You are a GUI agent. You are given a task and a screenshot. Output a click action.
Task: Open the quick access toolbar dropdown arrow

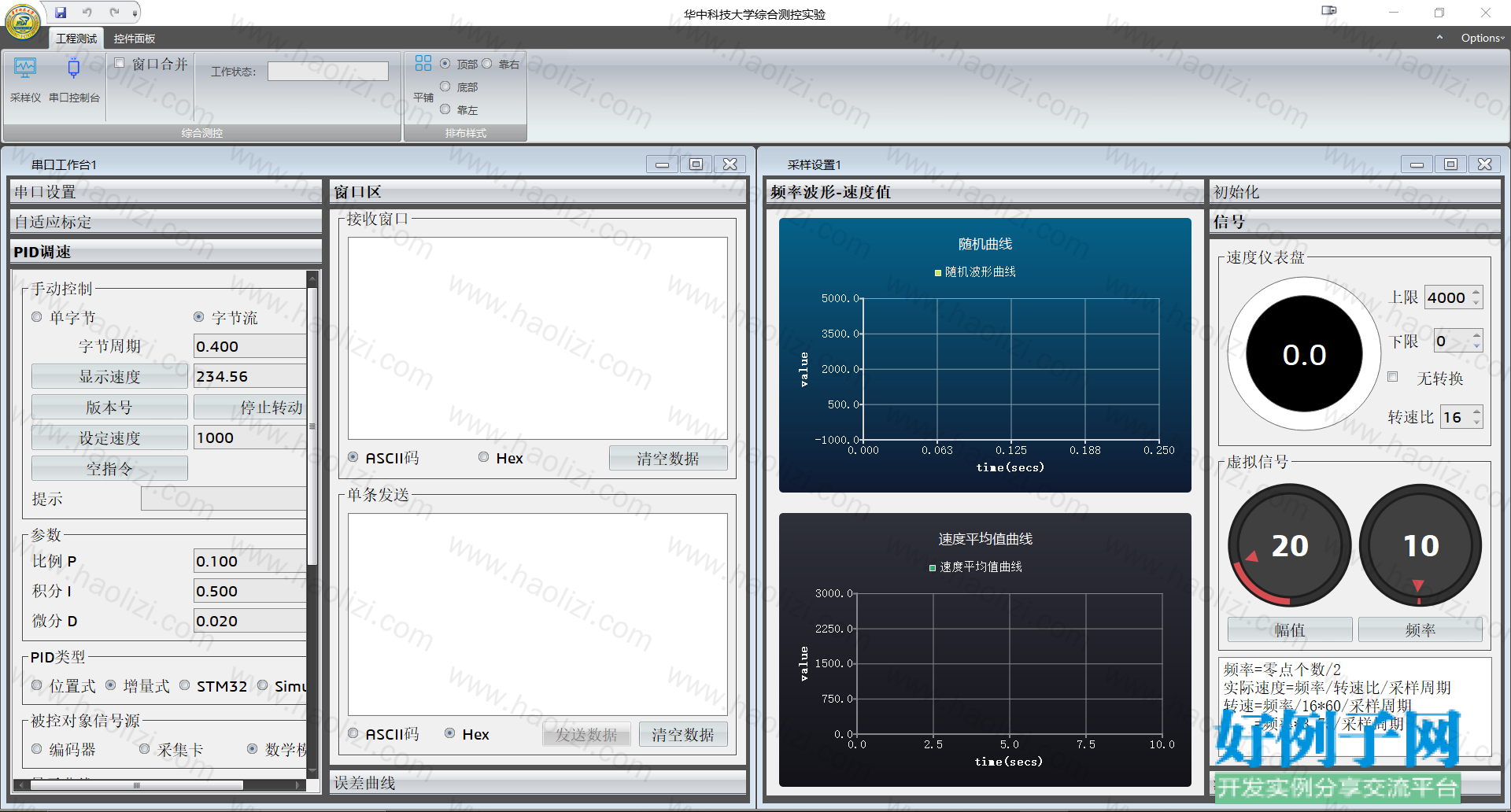coord(135,13)
